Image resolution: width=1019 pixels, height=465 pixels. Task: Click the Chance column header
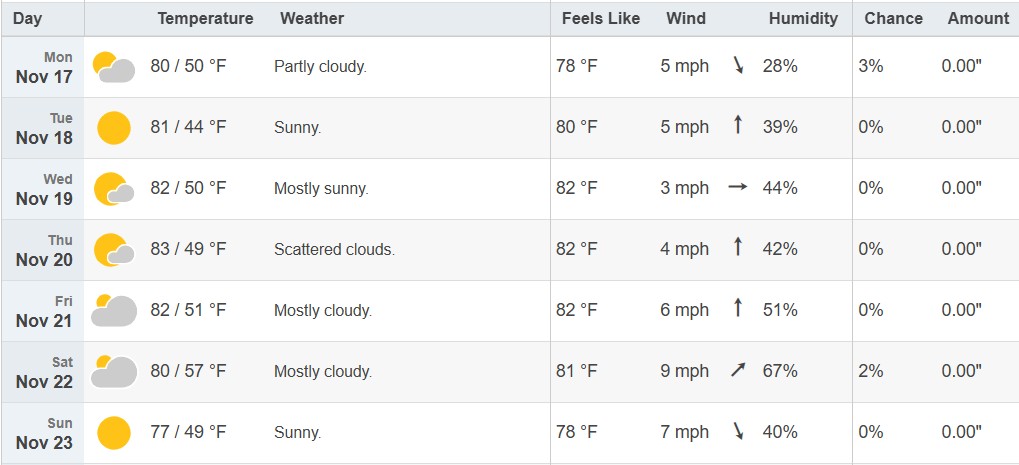(x=893, y=18)
